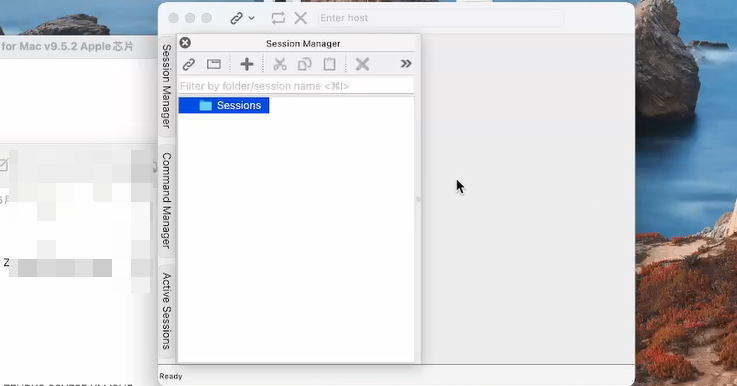Screen dimensions: 737x386
Task: Click the Connect in Tab icon
Action: (214, 64)
